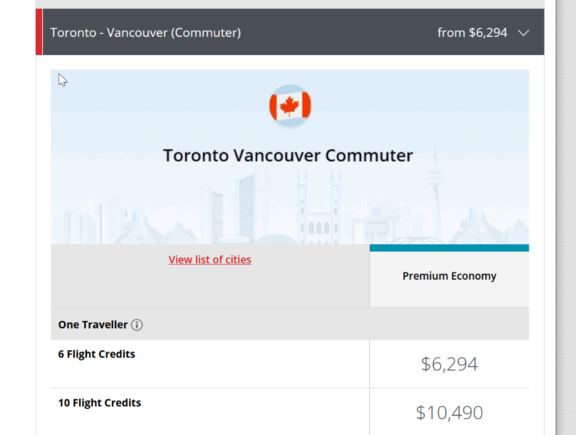This screenshot has width=576, height=435.
Task: Click the 6 Flight Credits row label
Action: [x=97, y=354]
